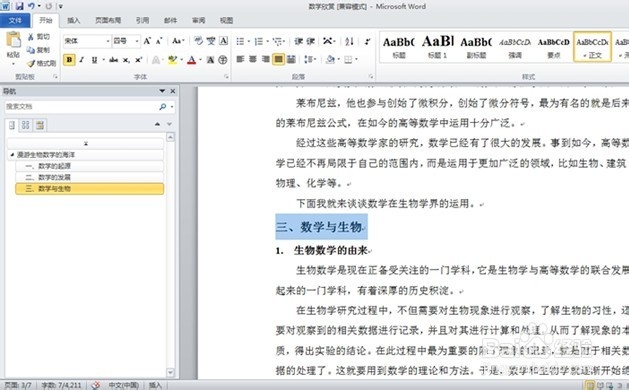Click the search magnifier in navigation pane

(162, 106)
